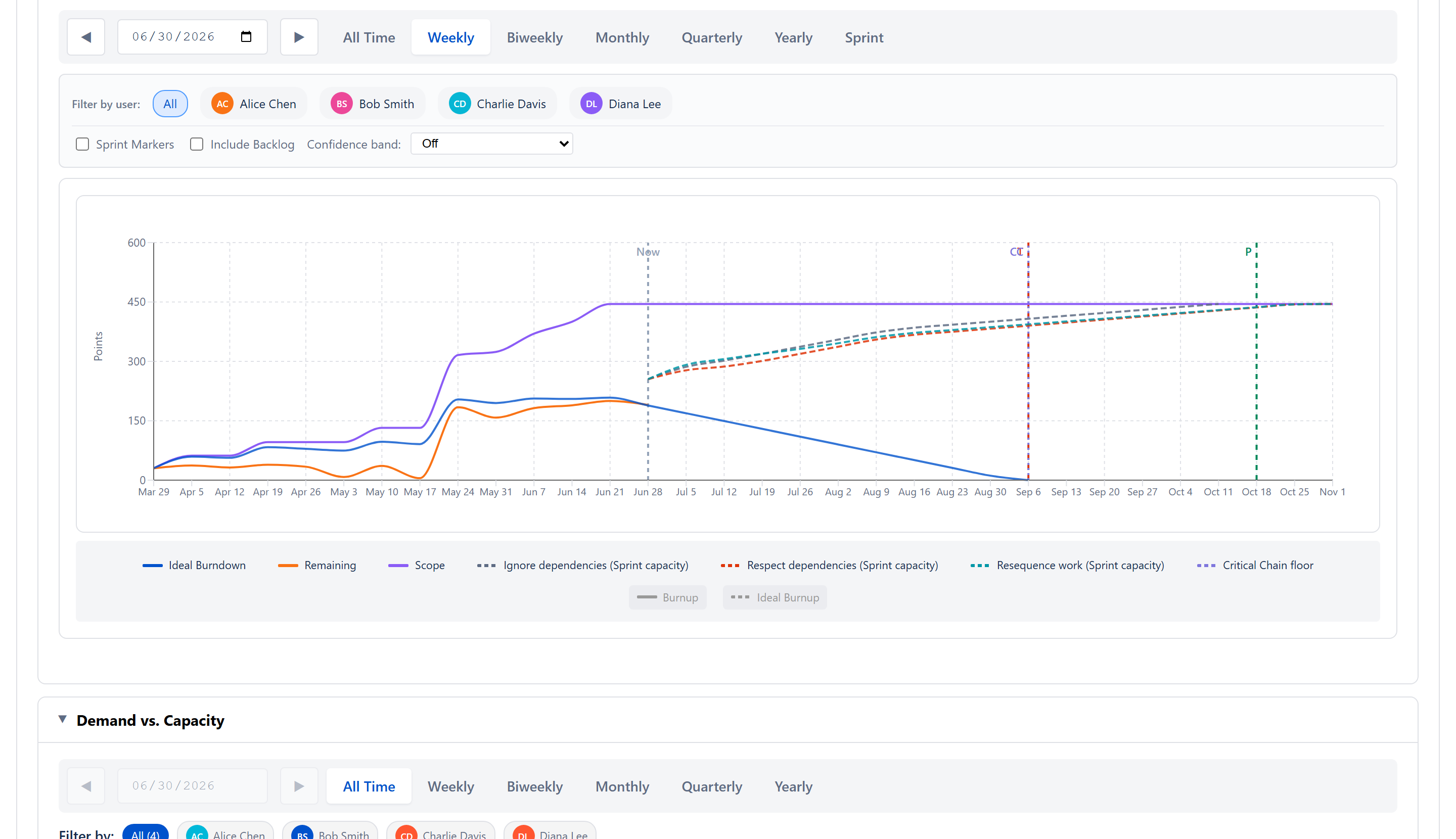Click Bob Smith BS avatar in user filter

coord(341,104)
